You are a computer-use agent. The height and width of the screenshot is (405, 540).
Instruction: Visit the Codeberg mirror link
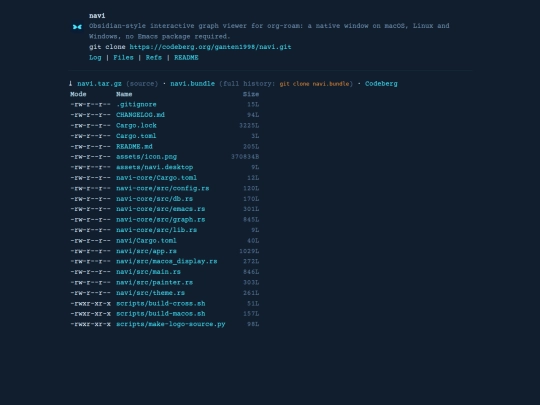click(x=381, y=84)
